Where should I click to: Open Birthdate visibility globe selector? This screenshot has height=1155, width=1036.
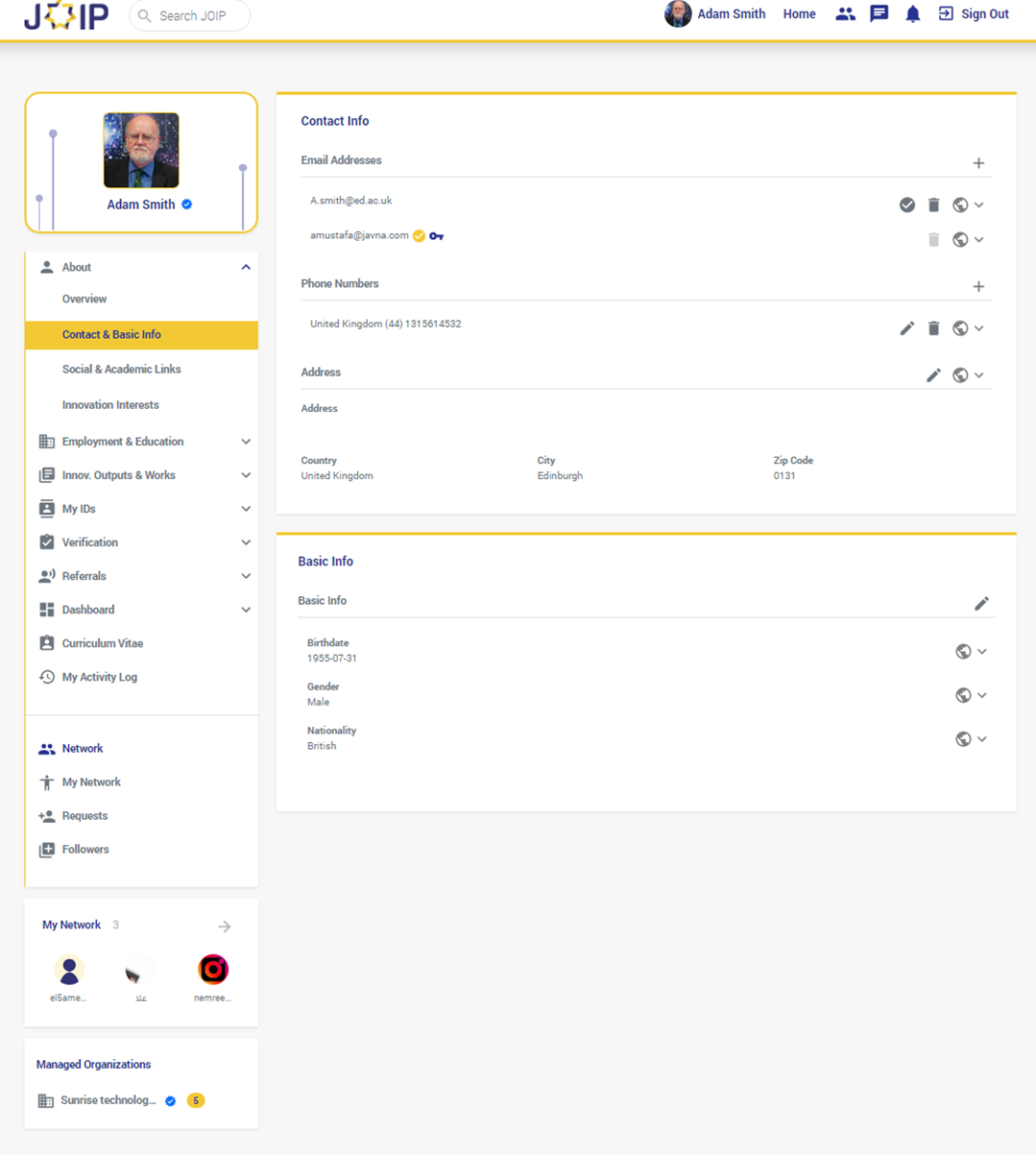(x=964, y=652)
